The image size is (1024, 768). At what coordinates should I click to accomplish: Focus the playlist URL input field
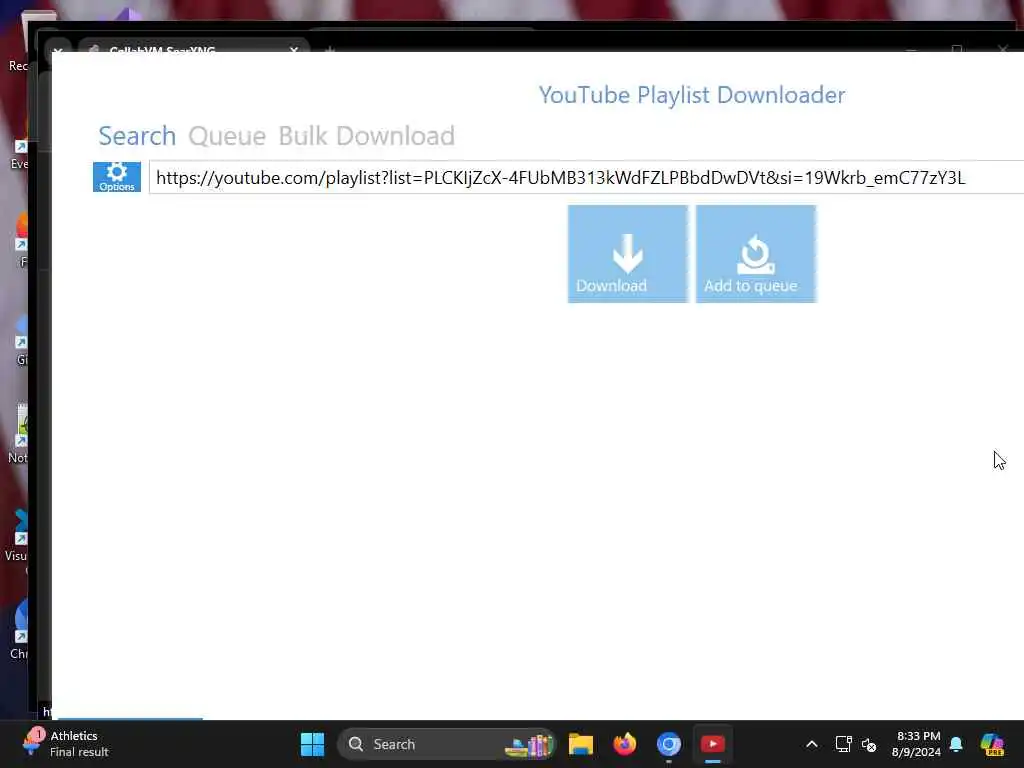586,178
